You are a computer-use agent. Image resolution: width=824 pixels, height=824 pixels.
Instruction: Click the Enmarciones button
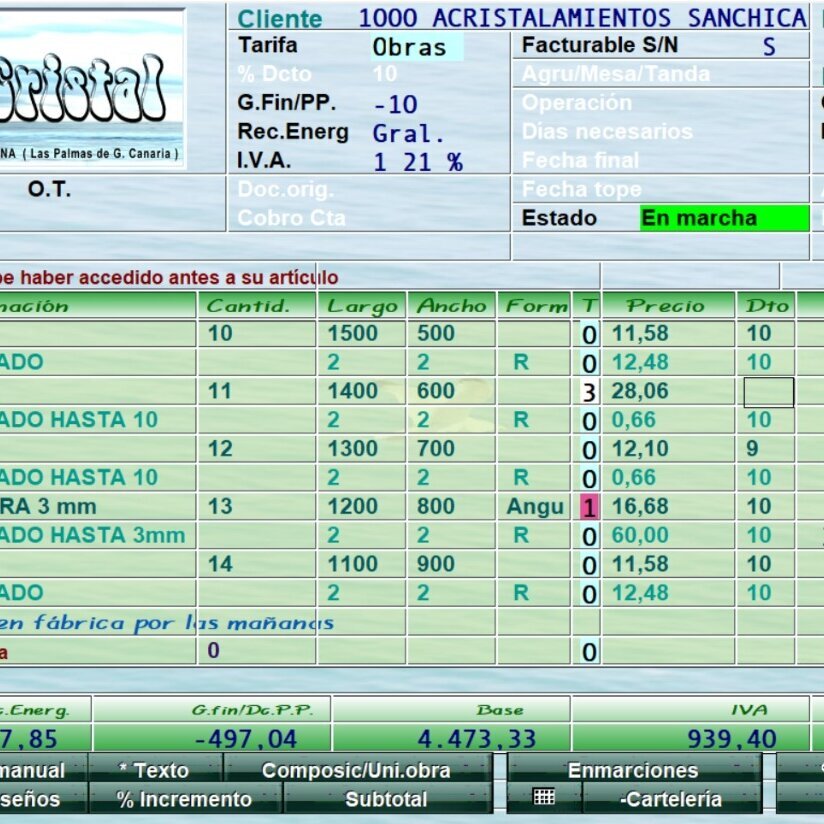[633, 770]
